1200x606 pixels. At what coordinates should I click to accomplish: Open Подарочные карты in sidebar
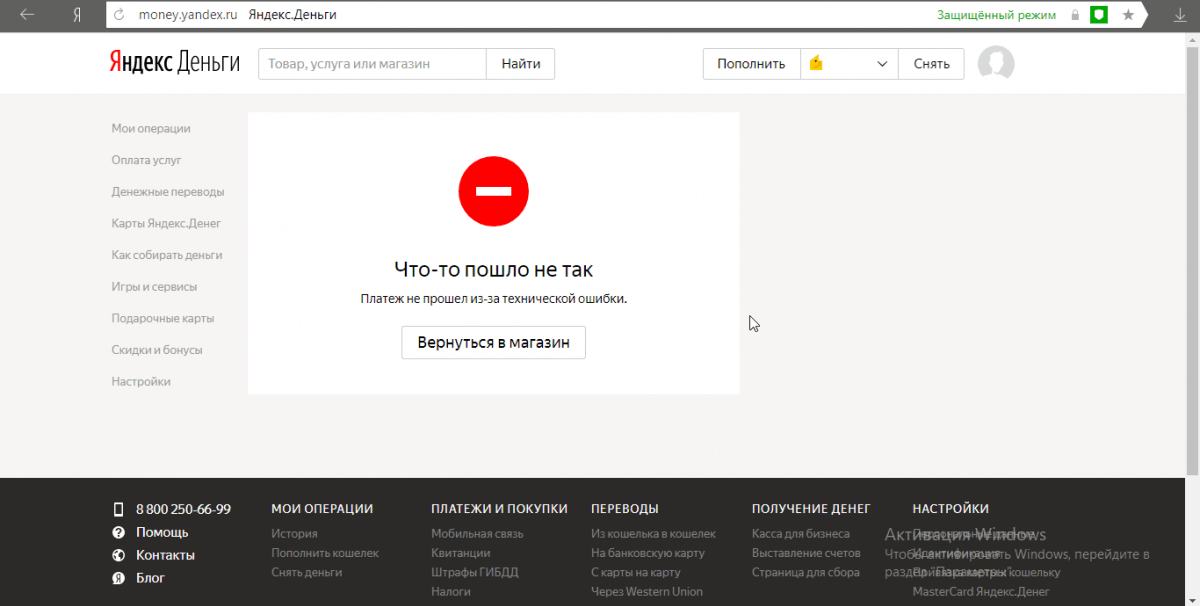pyautogui.click(x=163, y=318)
